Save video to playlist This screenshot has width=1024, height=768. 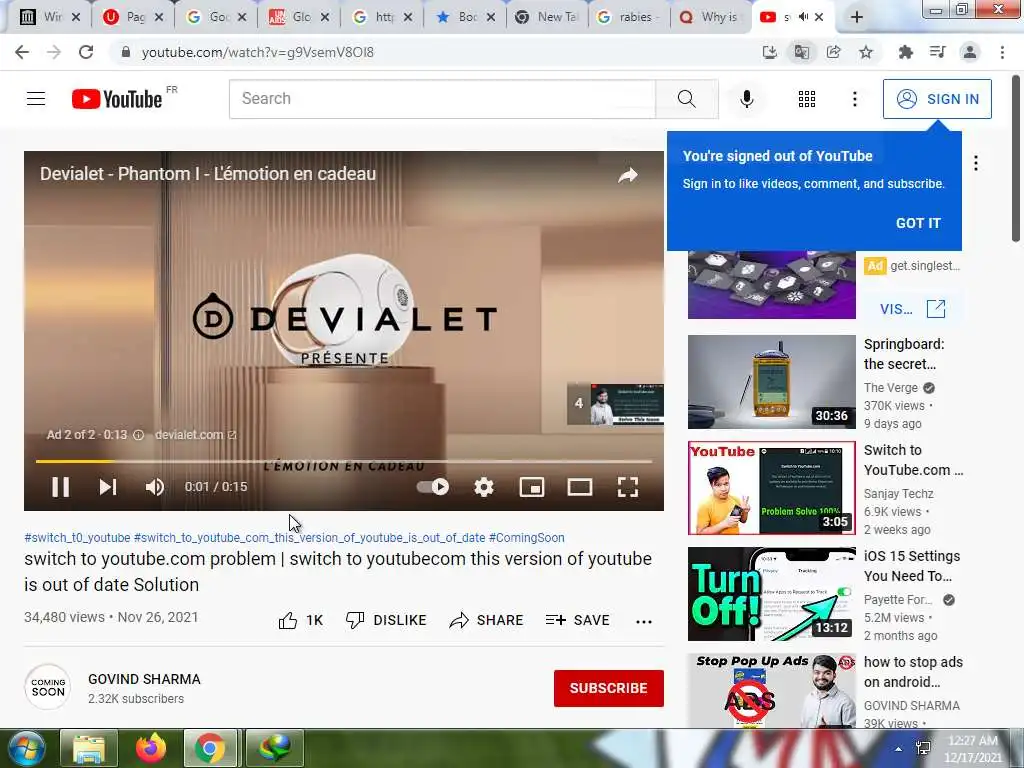[x=578, y=620]
